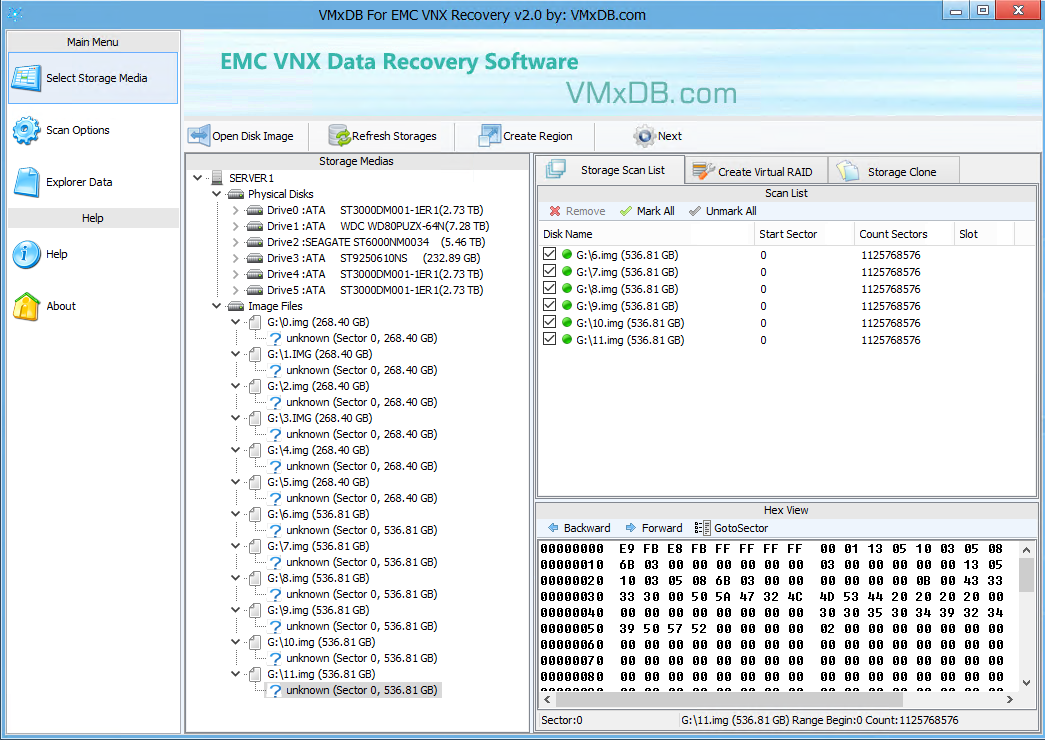1045x740 pixels.
Task: Click the SERVER1 computer icon
Action: coord(217,178)
